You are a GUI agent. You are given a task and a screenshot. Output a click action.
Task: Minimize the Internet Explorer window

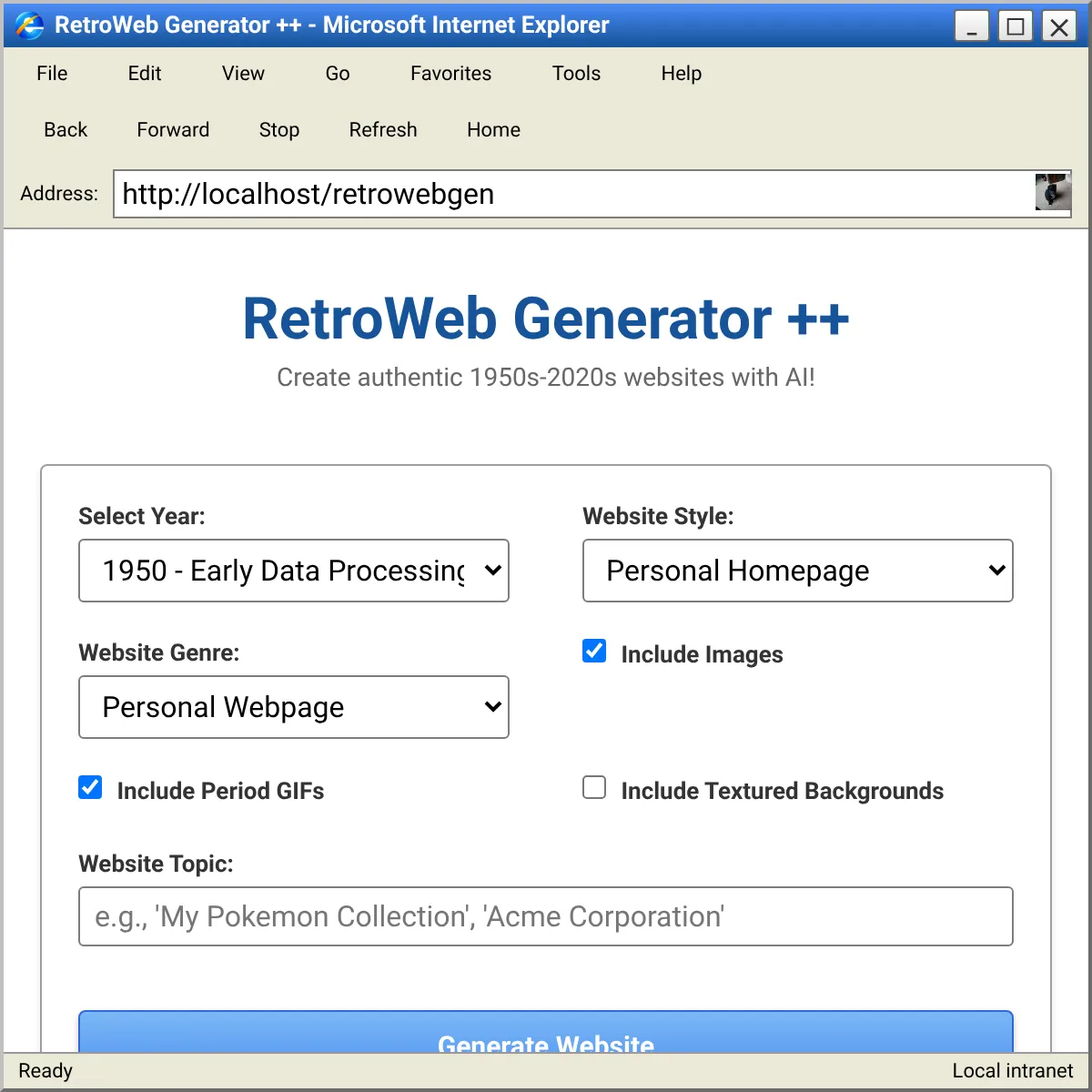pyautogui.click(x=972, y=26)
